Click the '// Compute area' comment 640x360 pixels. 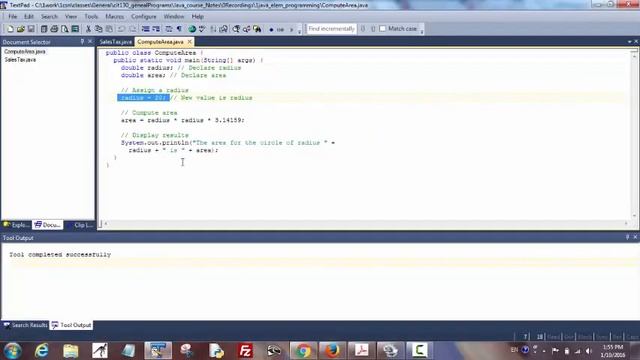pos(149,113)
